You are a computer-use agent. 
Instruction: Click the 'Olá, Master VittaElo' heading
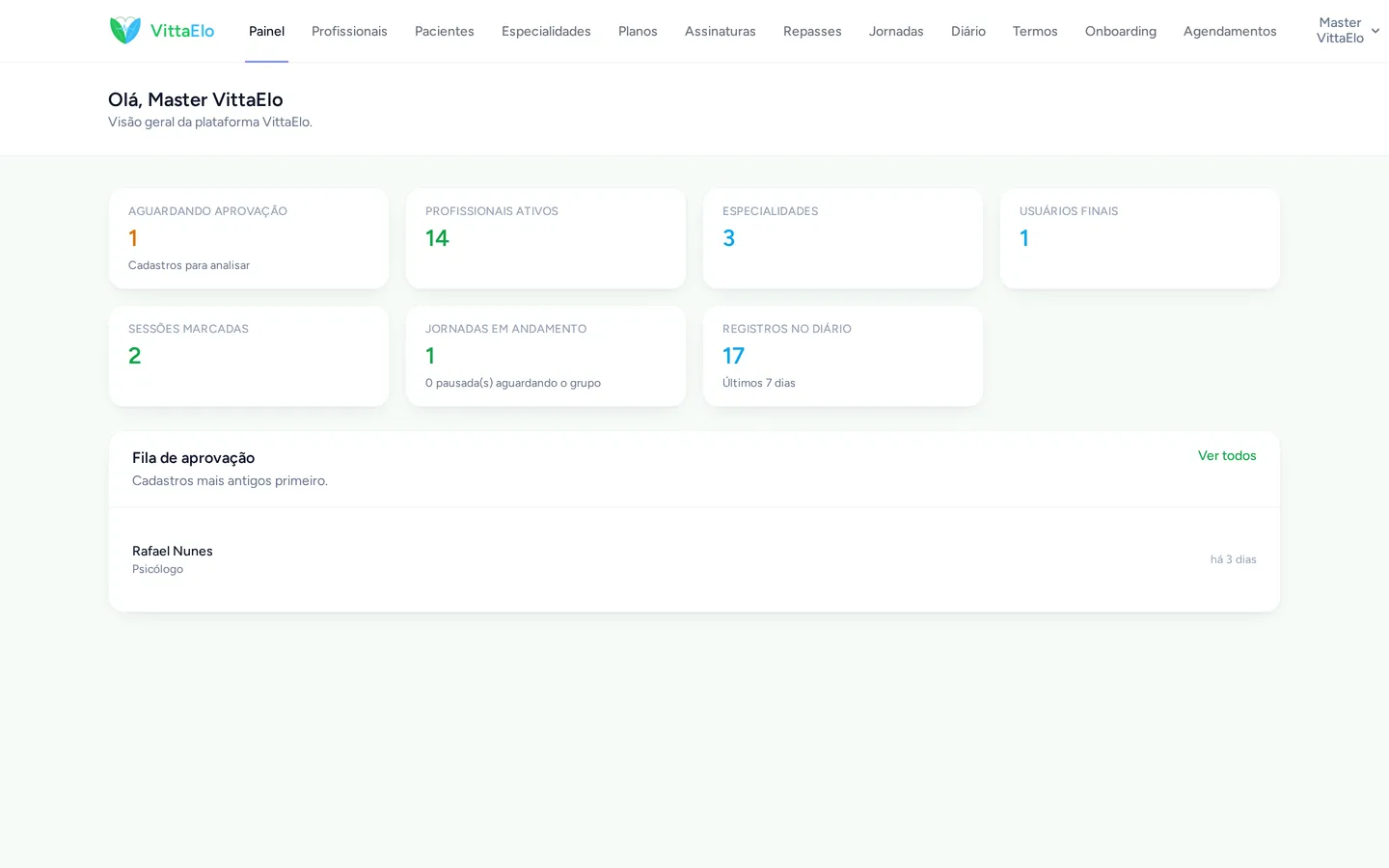[x=196, y=99]
